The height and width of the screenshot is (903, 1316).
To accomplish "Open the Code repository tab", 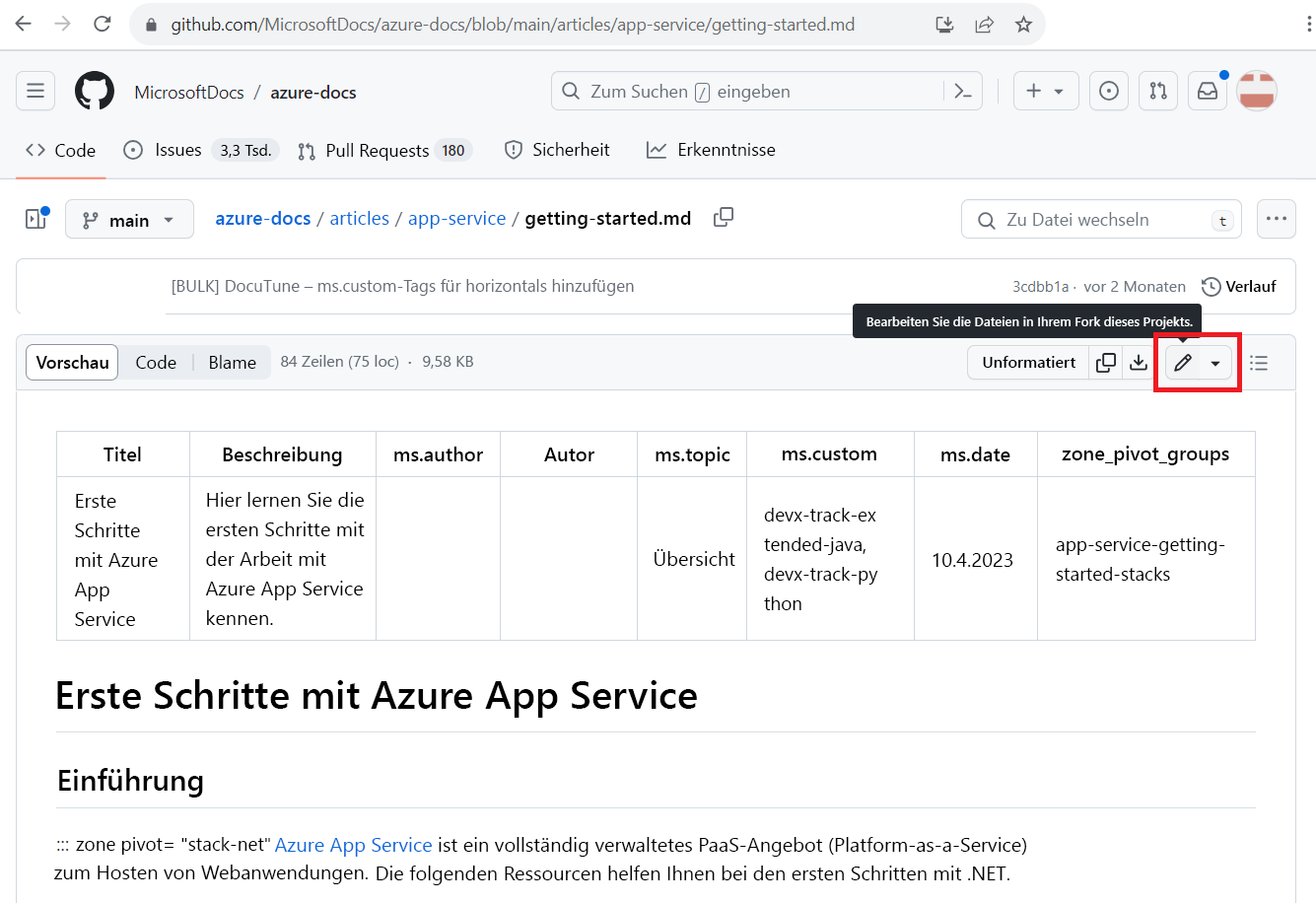I will point(61,150).
